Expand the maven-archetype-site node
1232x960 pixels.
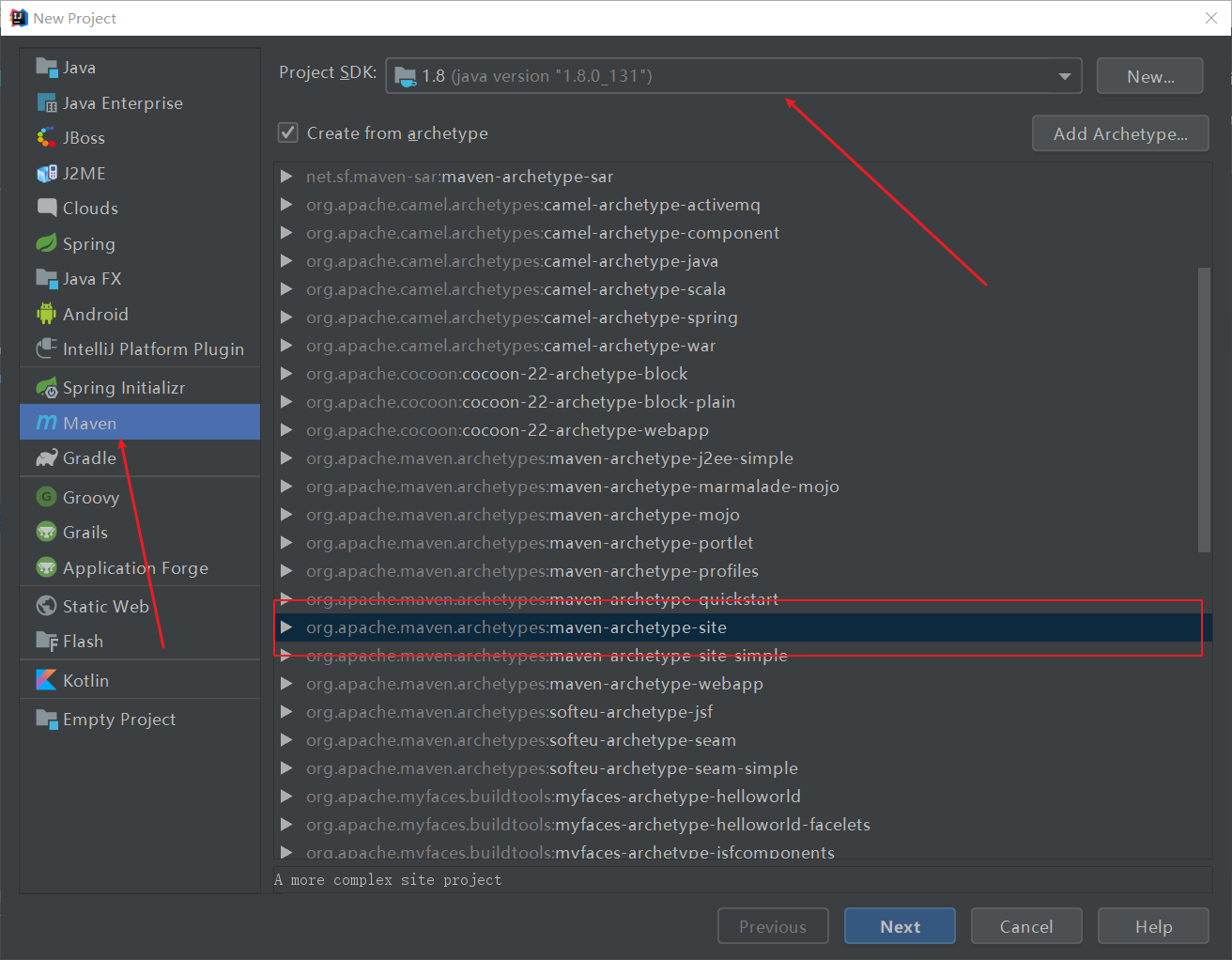[286, 627]
